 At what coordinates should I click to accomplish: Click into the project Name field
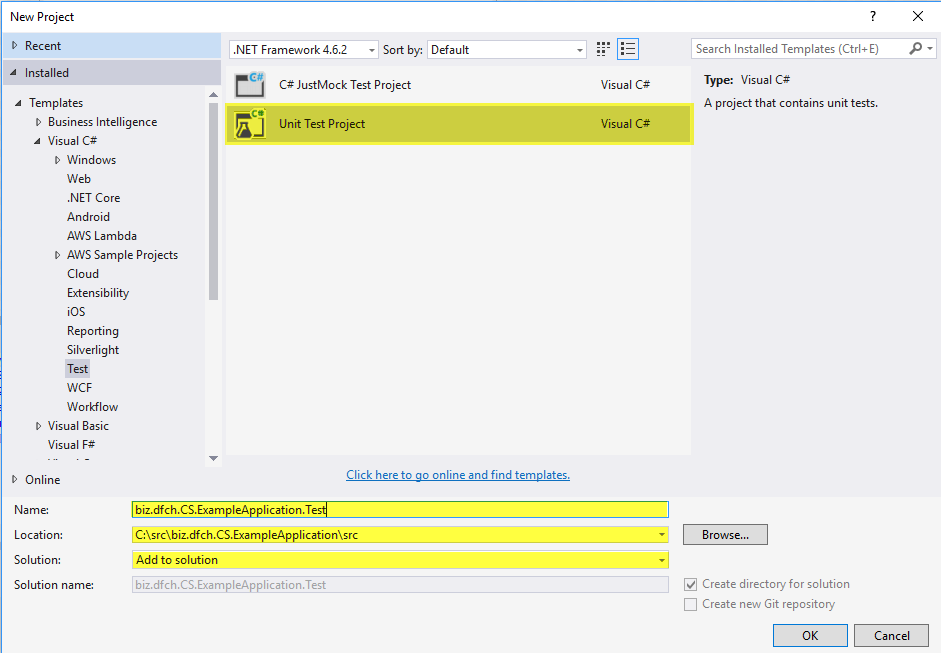coord(400,510)
